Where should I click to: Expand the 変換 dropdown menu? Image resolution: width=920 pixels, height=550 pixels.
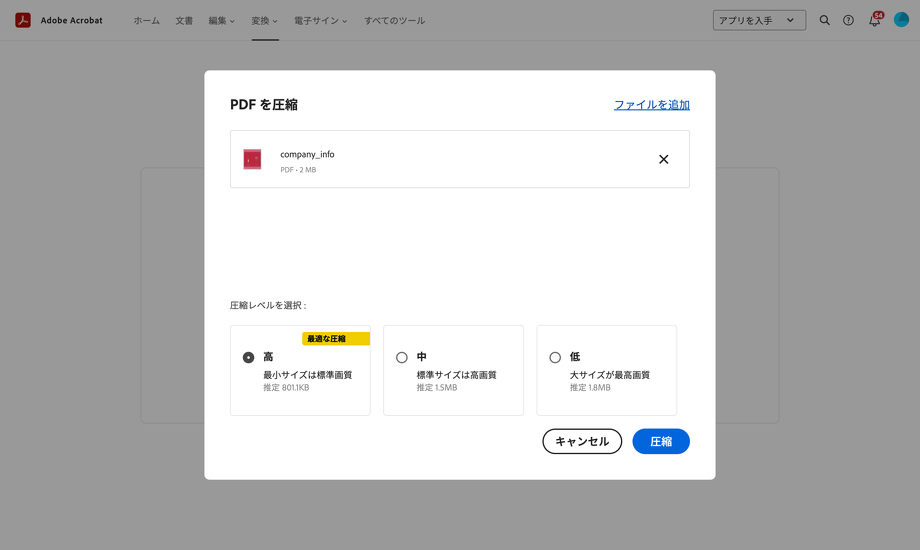265,20
